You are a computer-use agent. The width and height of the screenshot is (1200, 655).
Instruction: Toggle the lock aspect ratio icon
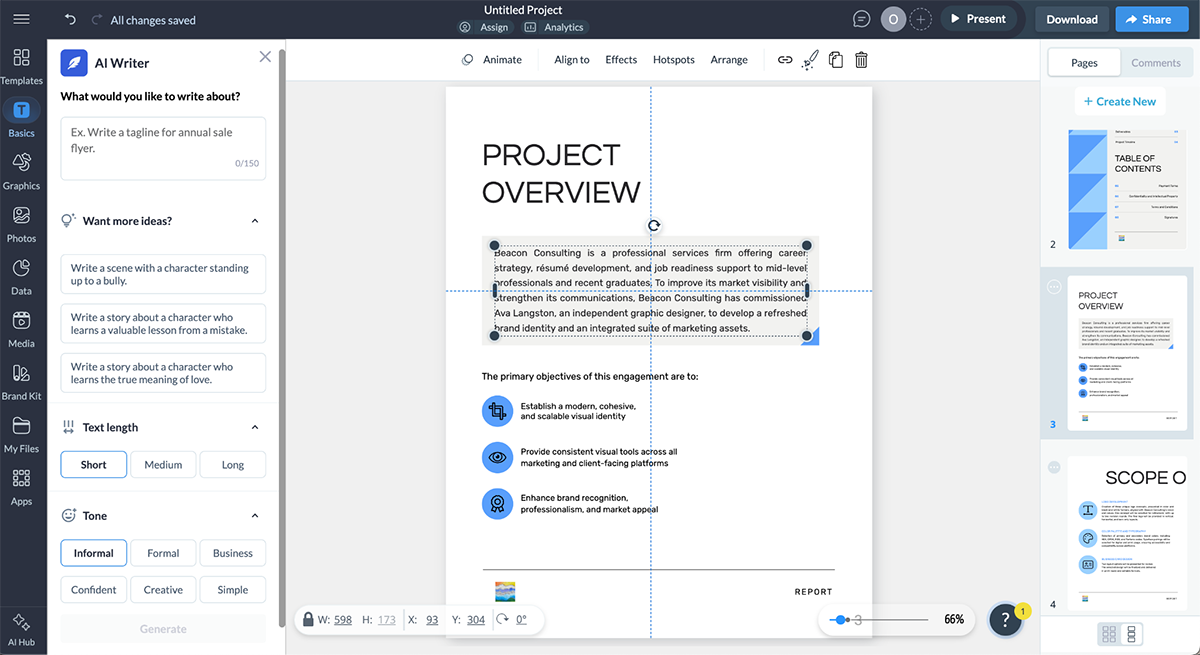pos(308,619)
